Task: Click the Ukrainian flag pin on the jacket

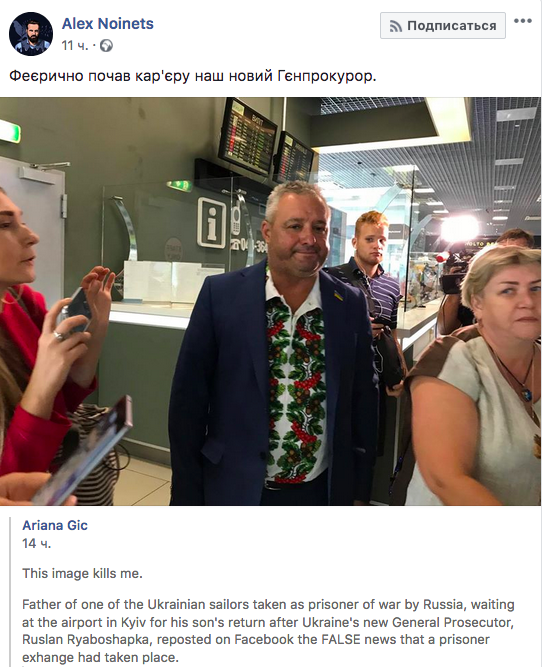Action: point(338,295)
